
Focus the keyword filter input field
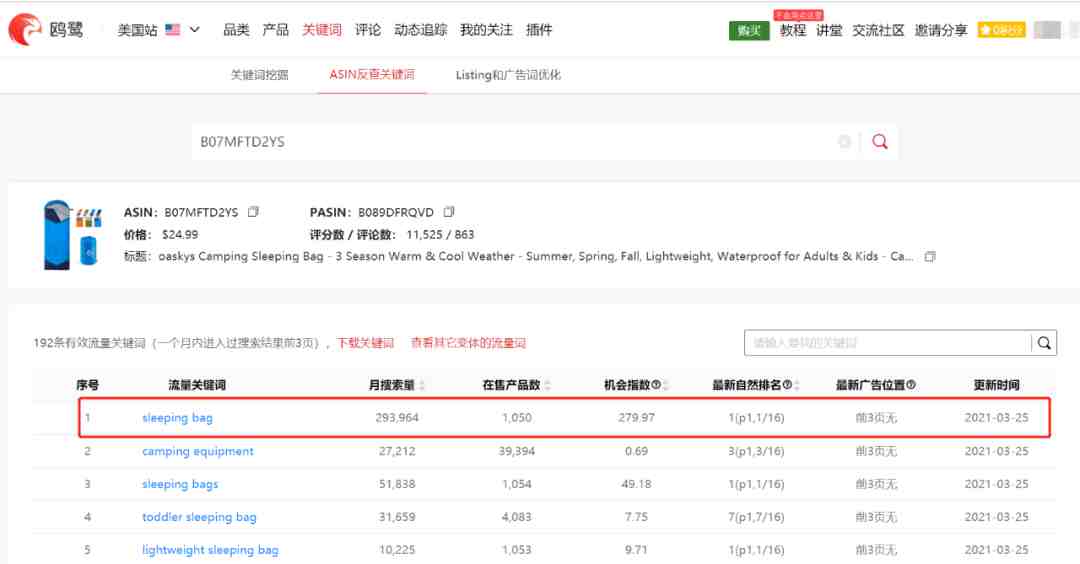tap(888, 343)
